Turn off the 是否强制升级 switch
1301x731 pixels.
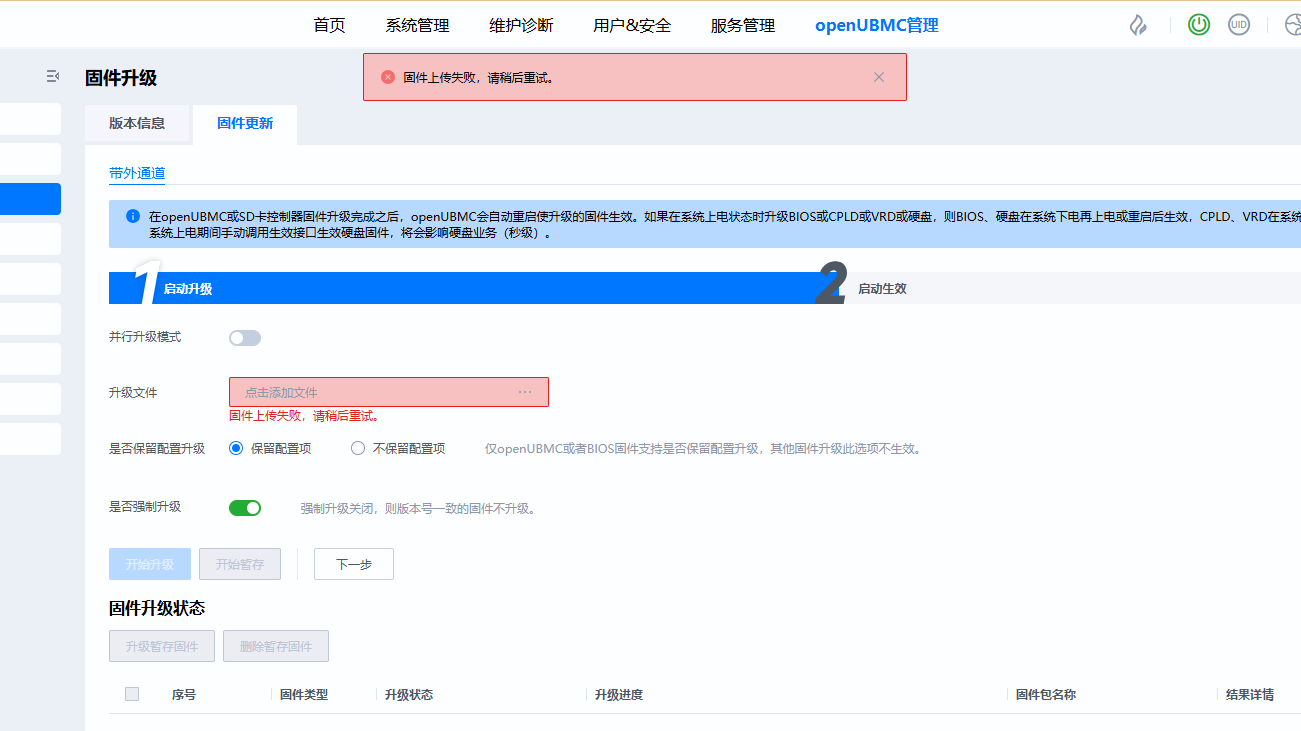coord(245,508)
